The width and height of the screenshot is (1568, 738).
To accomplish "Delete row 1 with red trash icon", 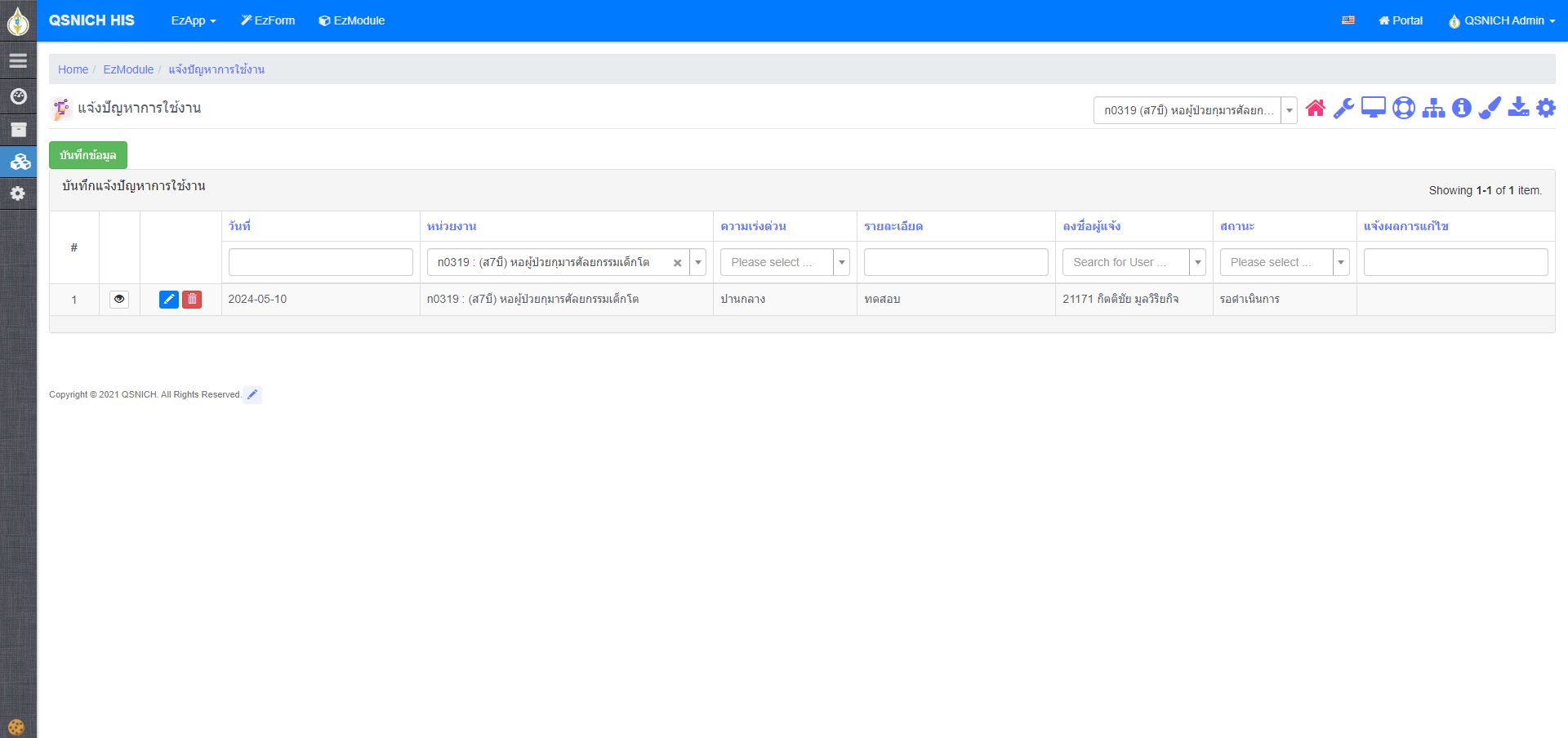I will coord(192,300).
